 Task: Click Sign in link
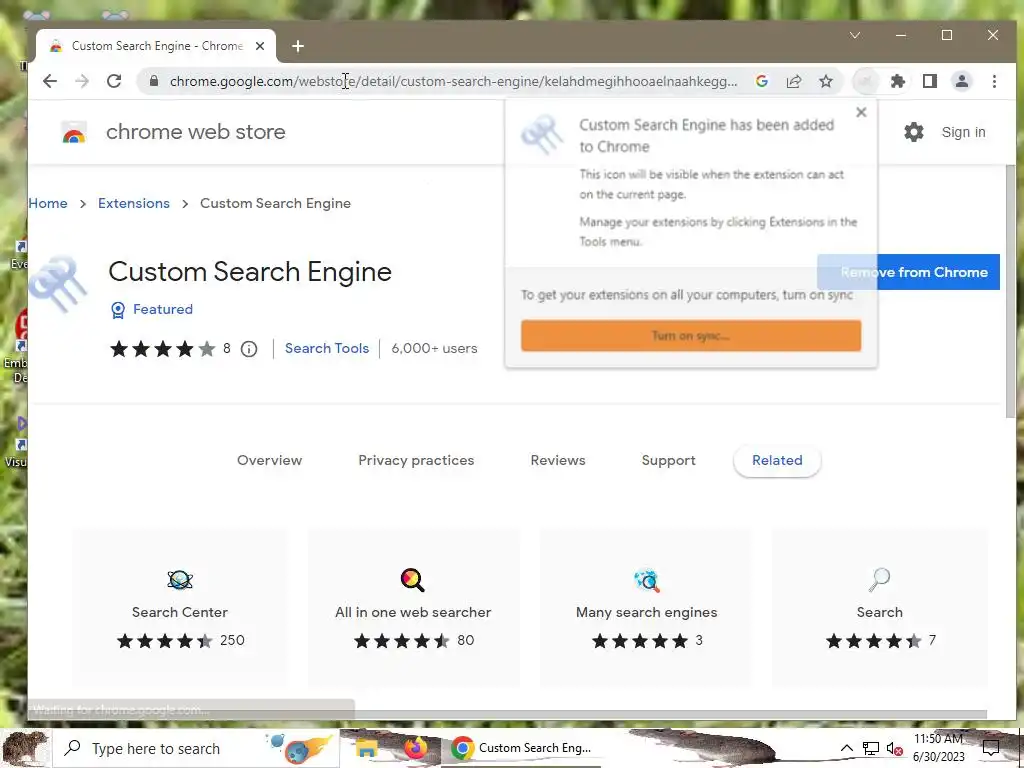coord(963,132)
